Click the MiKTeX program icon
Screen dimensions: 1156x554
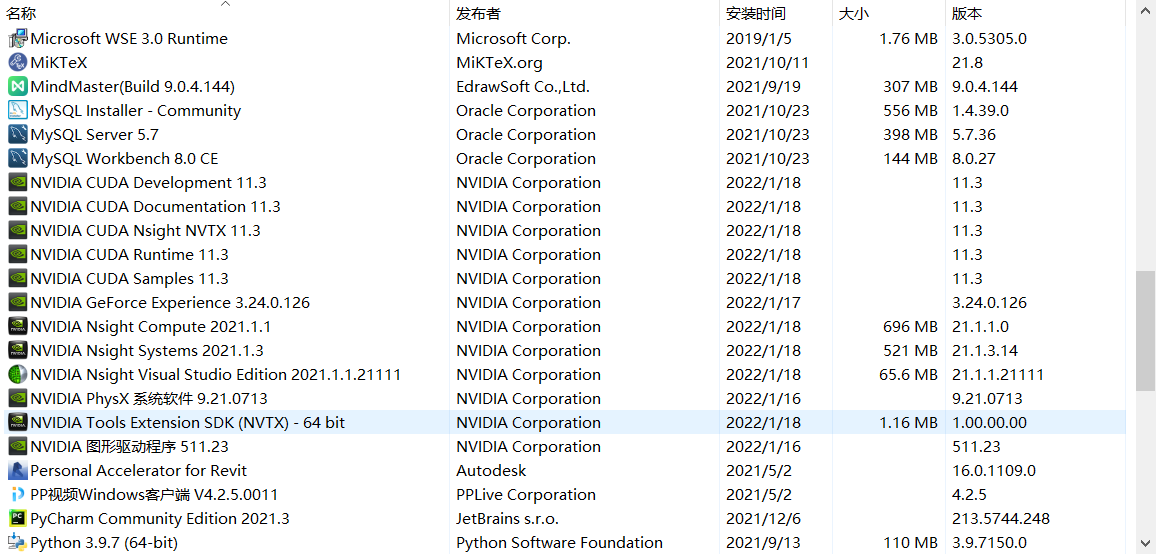click(x=18, y=63)
